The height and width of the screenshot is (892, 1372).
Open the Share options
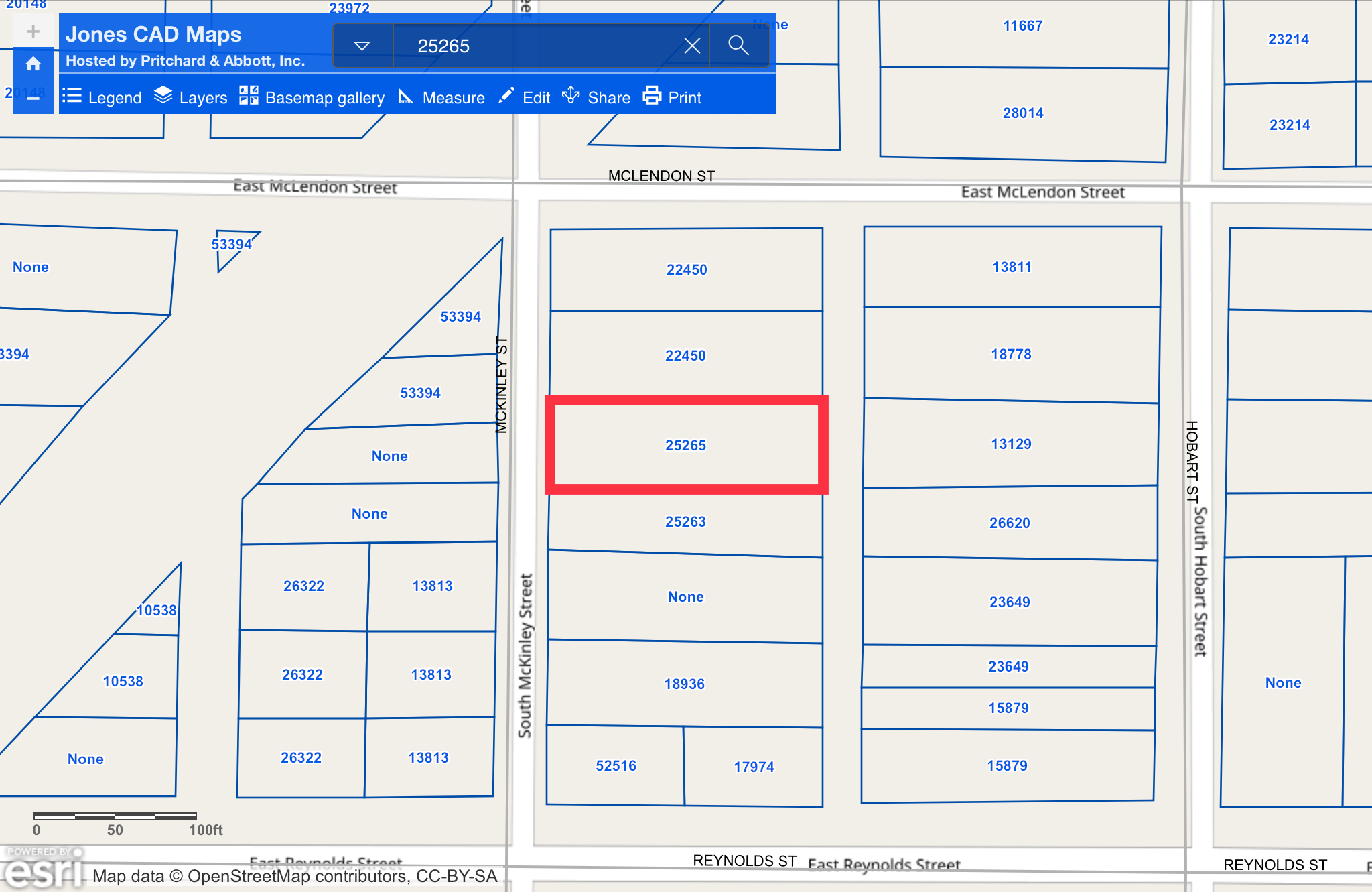click(596, 97)
